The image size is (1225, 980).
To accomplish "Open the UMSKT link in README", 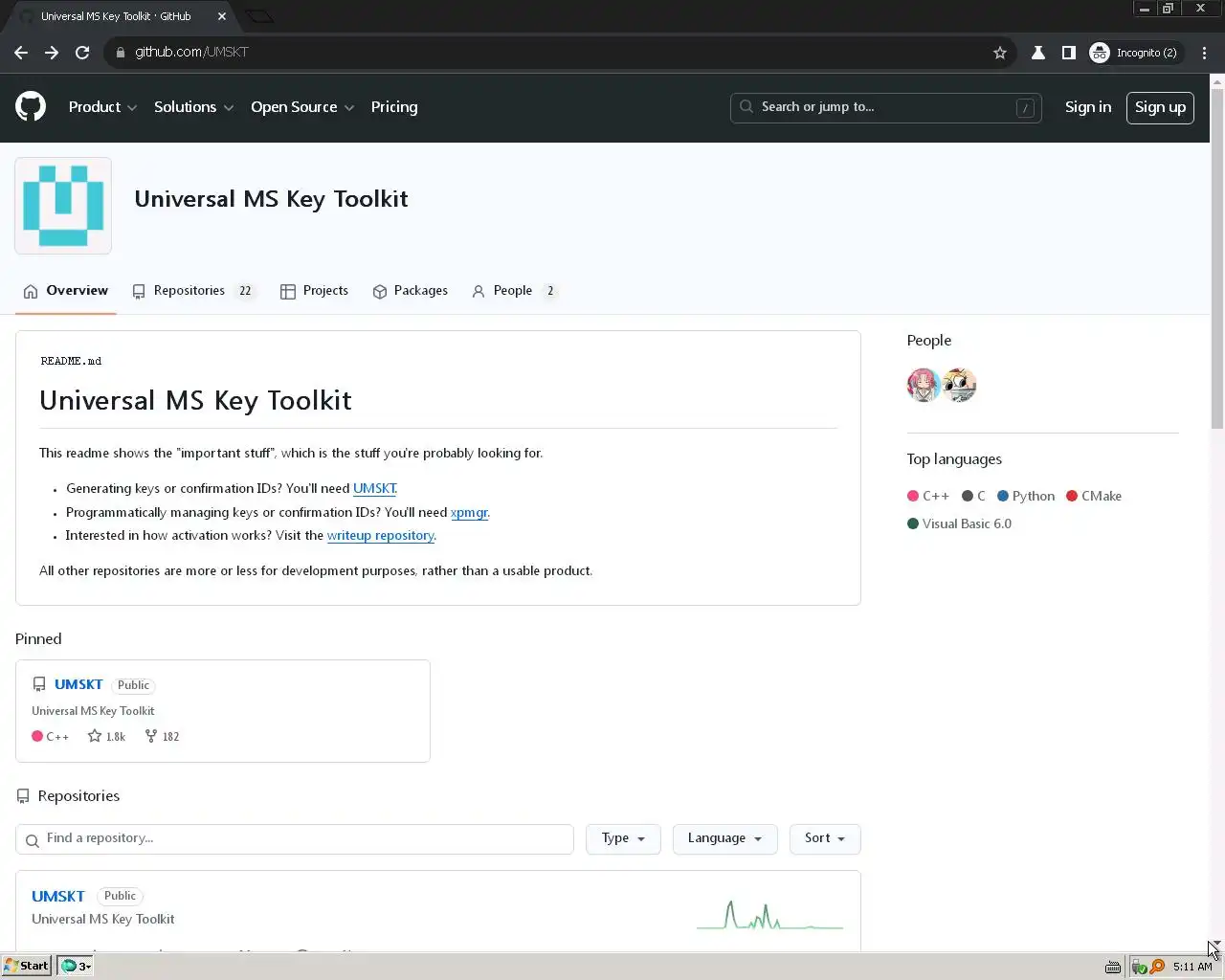I will point(374,488).
